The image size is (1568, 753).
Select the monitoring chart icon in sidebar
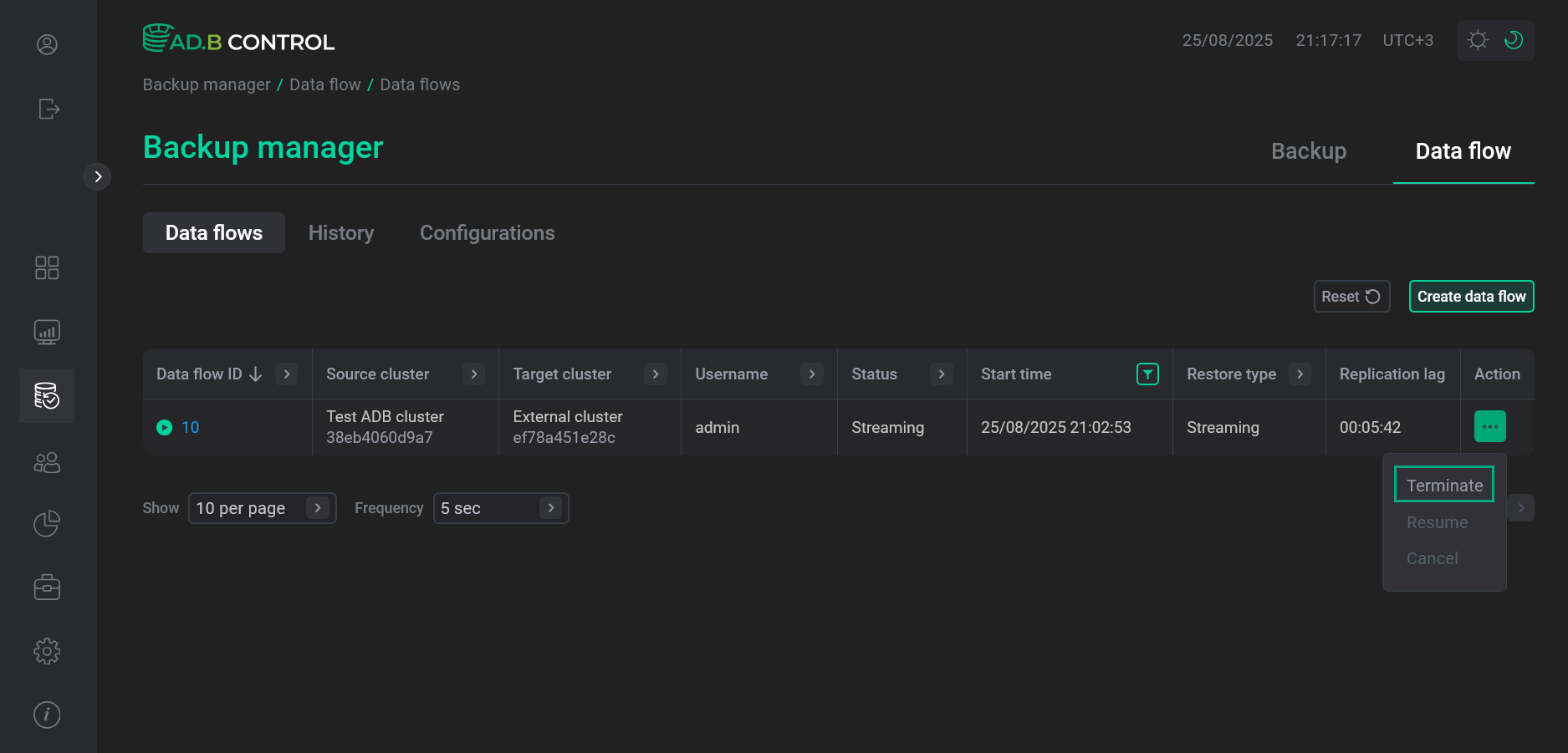click(x=47, y=331)
